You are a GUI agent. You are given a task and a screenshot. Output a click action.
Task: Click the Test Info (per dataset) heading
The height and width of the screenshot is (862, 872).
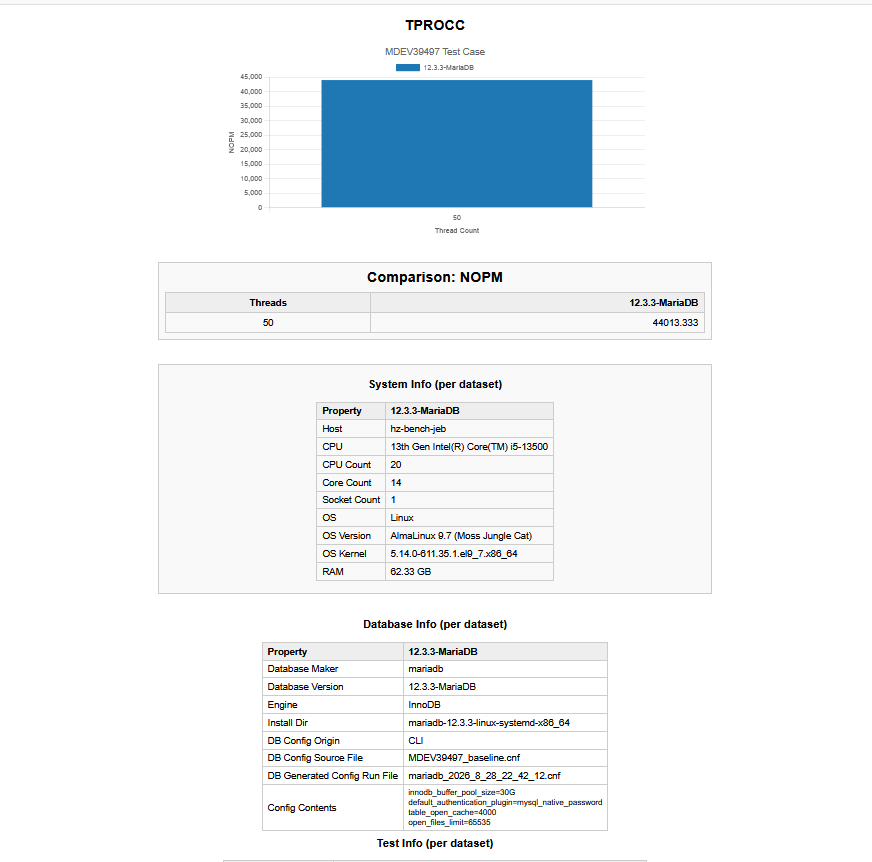tap(435, 843)
